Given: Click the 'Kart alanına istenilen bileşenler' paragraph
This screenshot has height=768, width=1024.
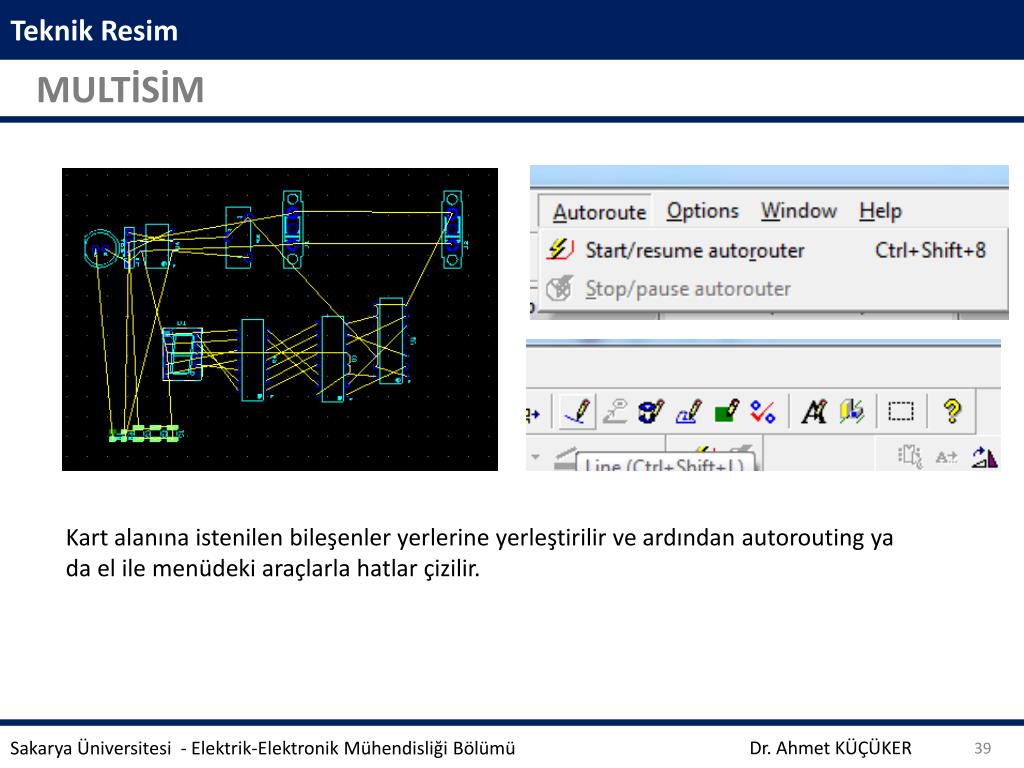Looking at the screenshot, I should 479,552.
